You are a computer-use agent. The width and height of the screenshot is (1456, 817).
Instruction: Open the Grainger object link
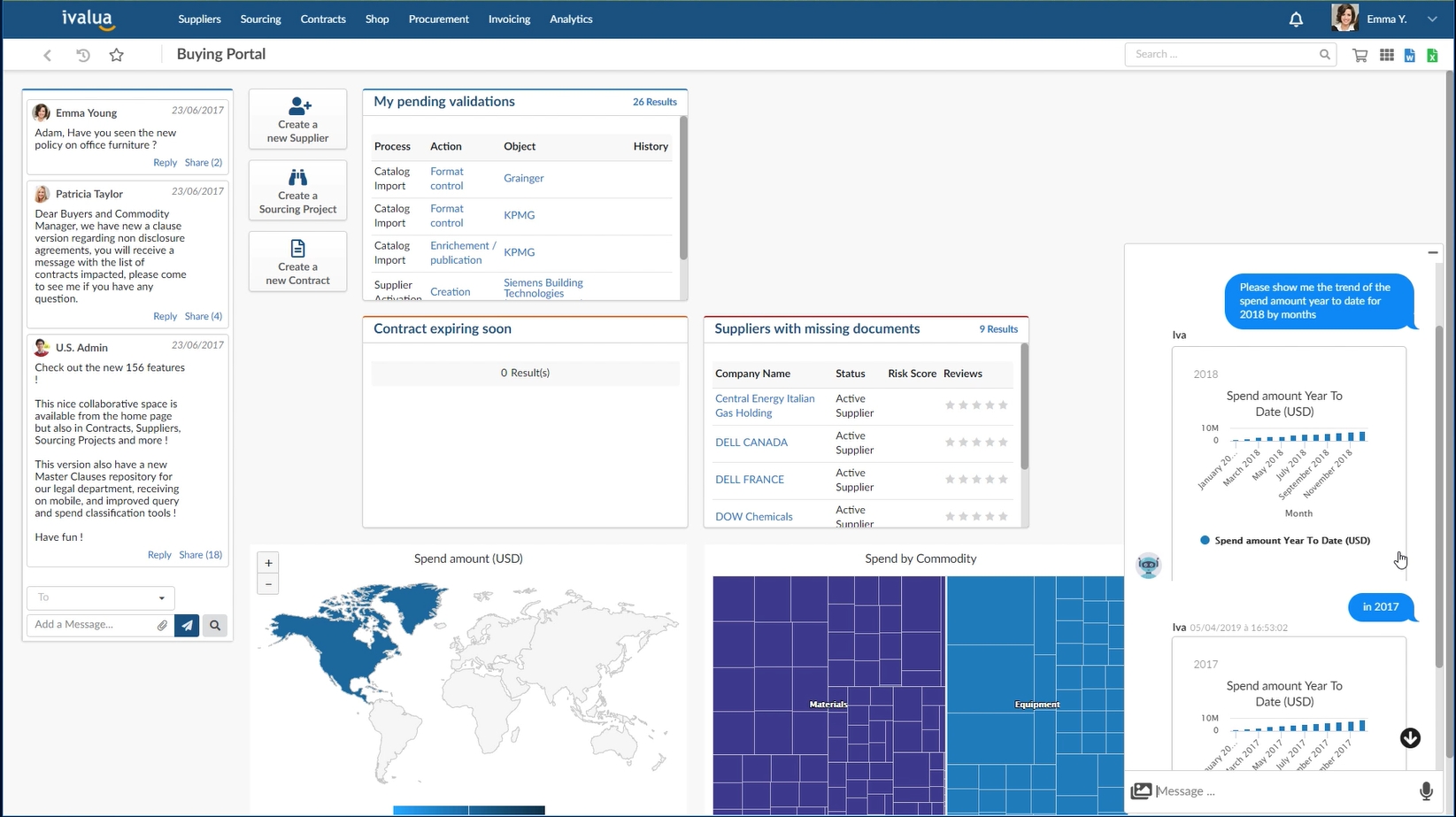click(x=524, y=179)
